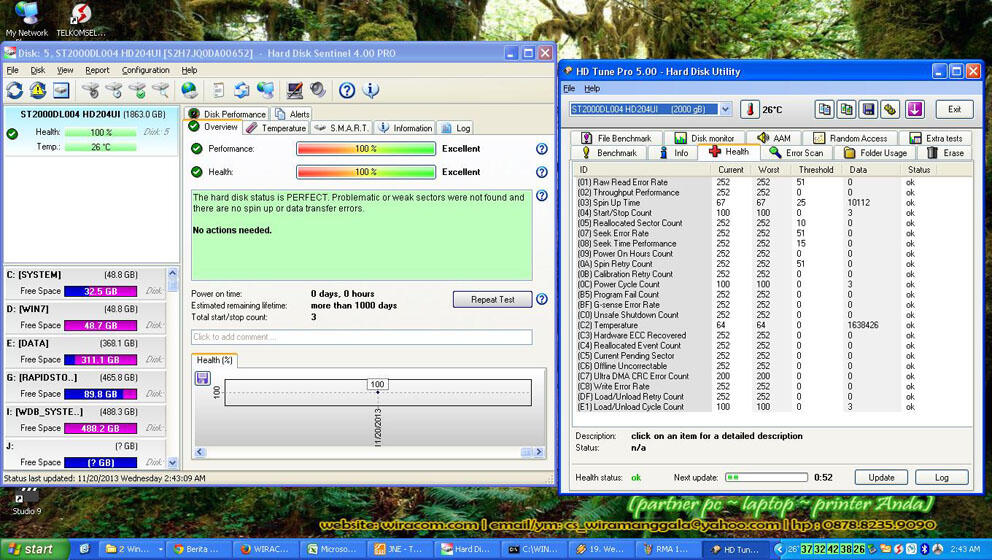Click the disk with magnifier toolbar icon
Screen dimensions: 992x560
point(161,90)
